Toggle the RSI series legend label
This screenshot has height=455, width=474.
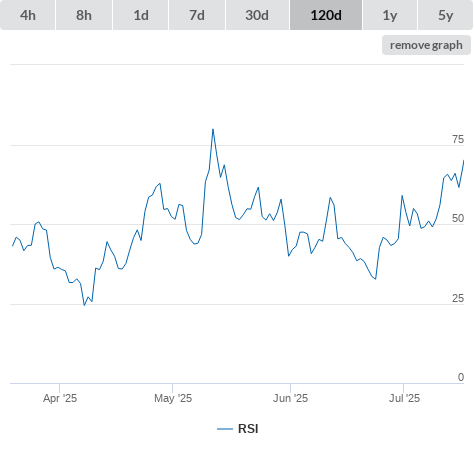[248, 429]
